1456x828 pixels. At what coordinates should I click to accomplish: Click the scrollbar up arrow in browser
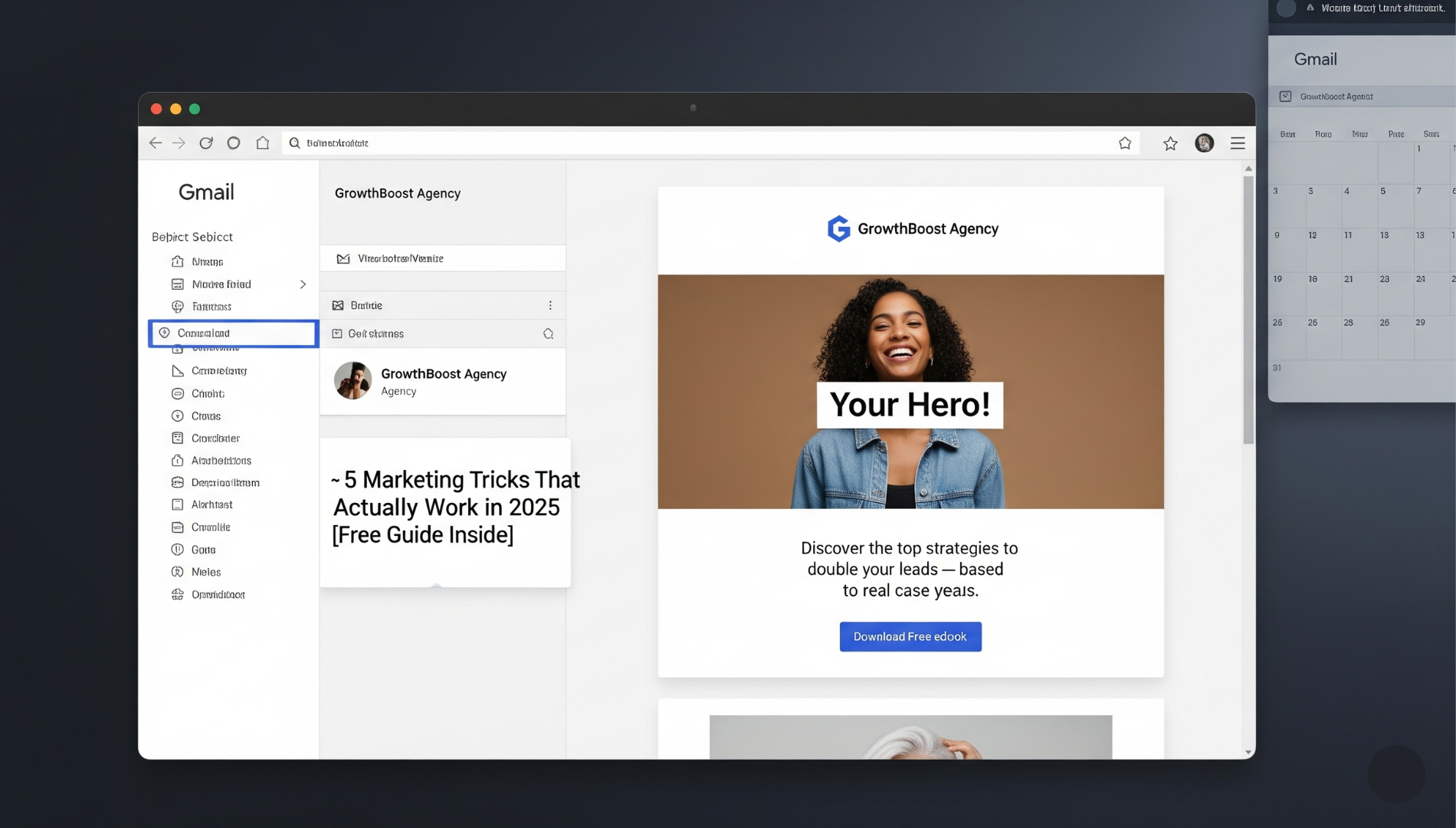[1248, 169]
